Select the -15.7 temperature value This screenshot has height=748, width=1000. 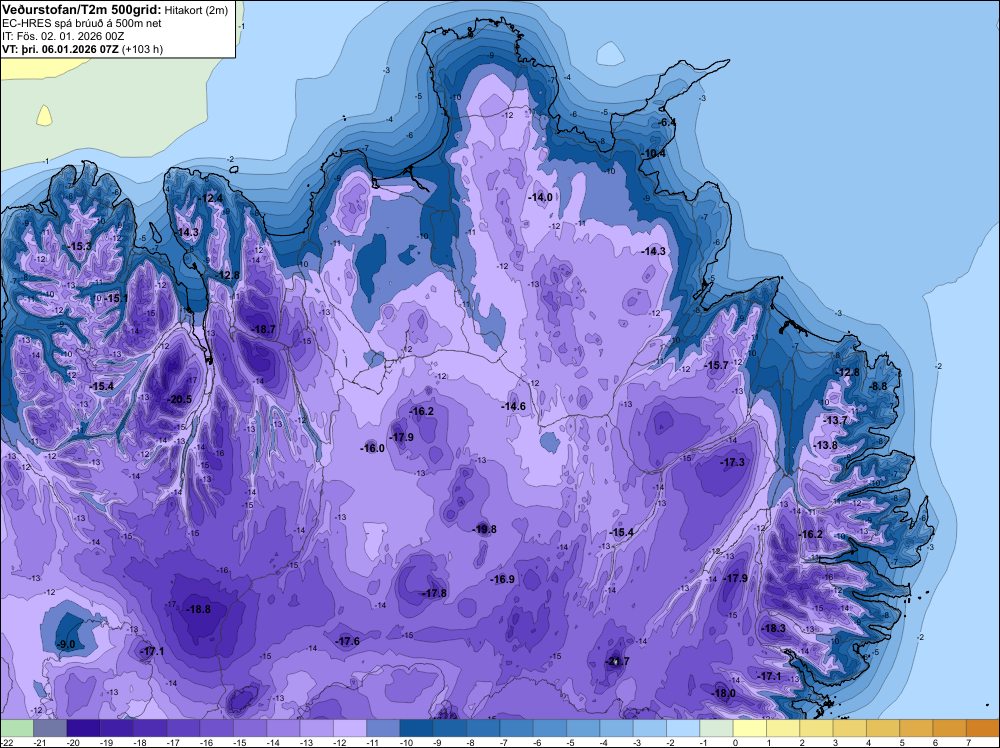[716, 365]
